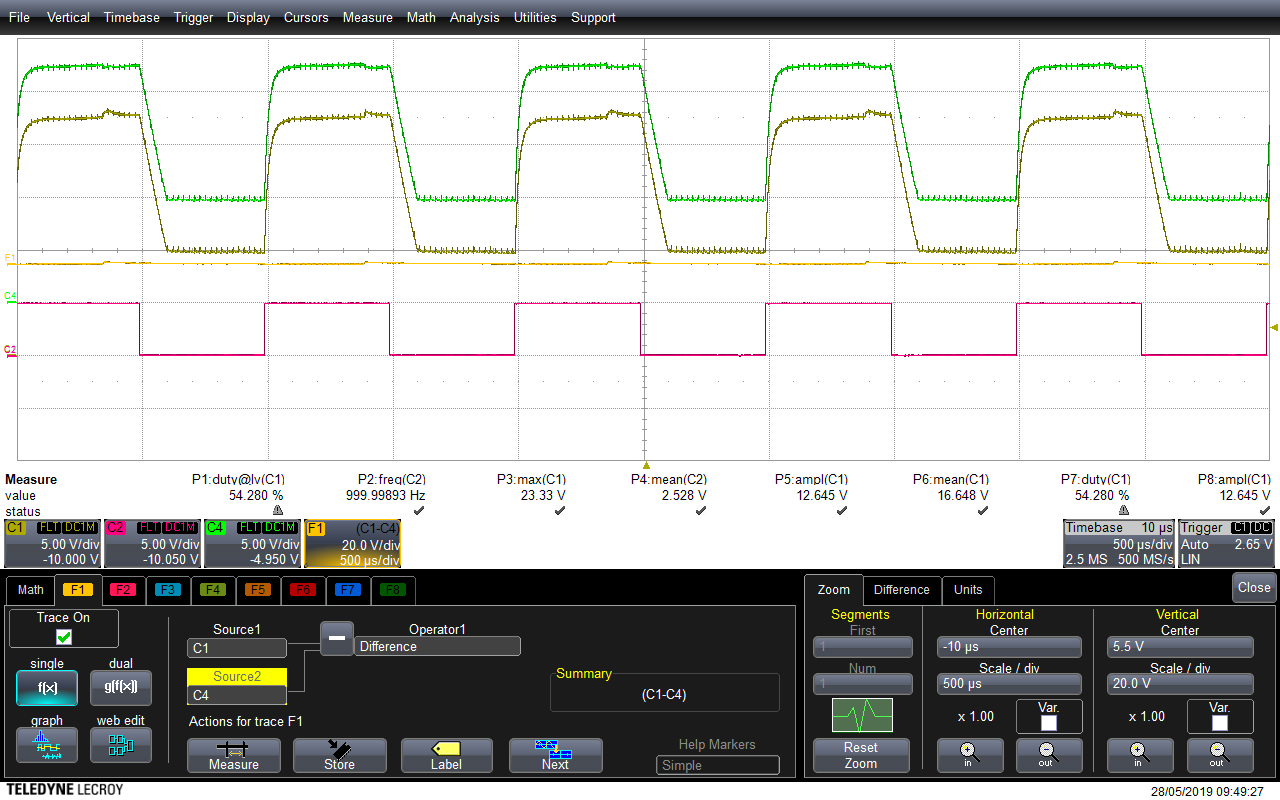Open the C1 channel descriptor box

[x=52, y=543]
